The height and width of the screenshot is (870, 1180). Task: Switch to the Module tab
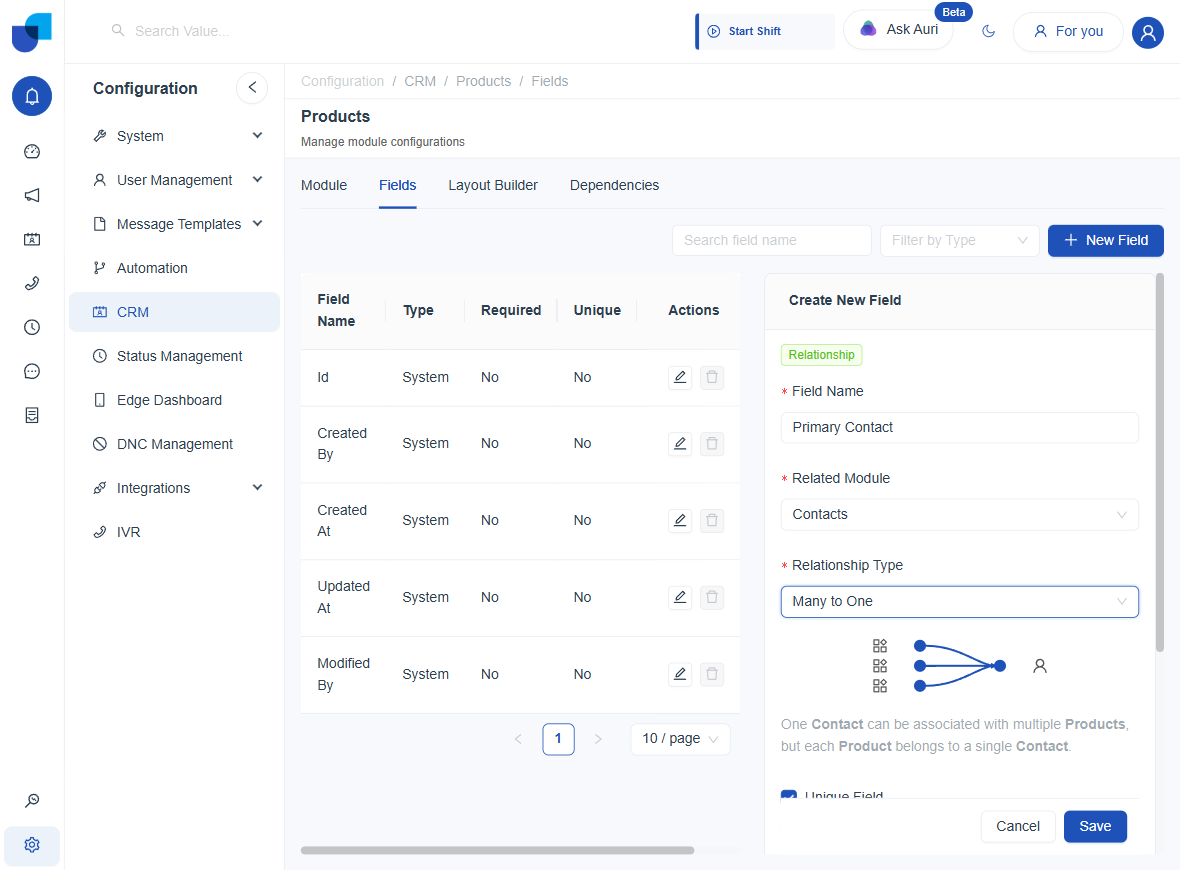pos(324,185)
